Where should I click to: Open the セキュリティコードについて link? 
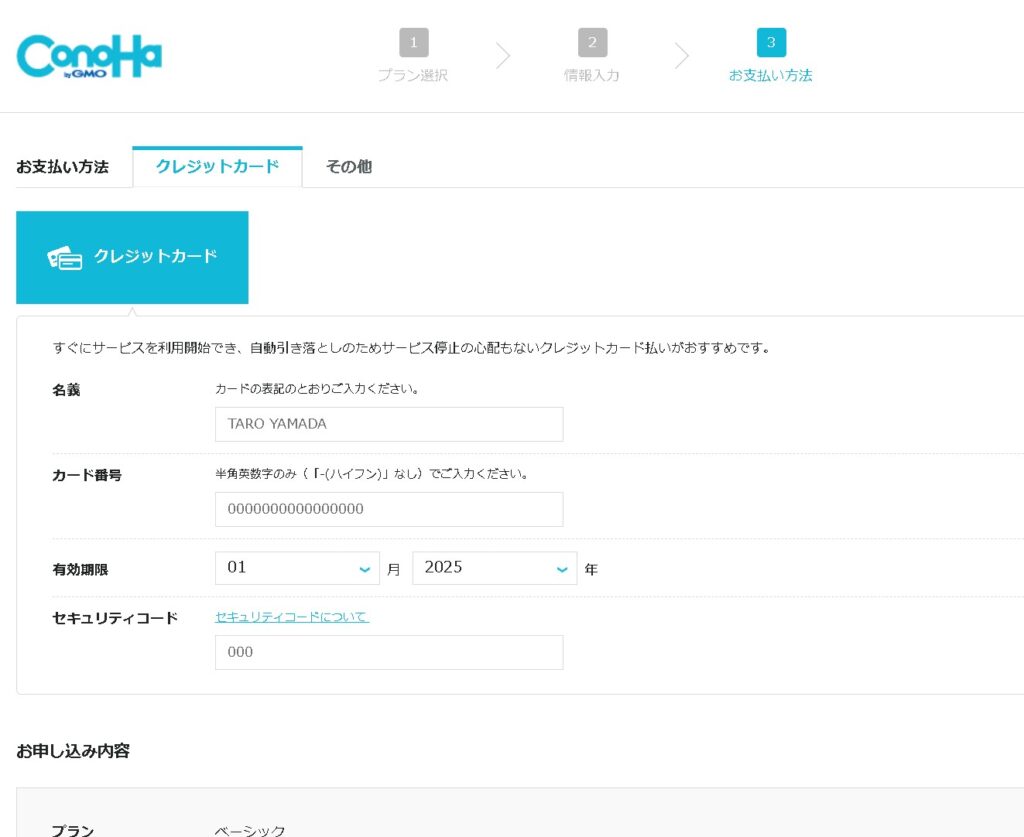point(292,617)
